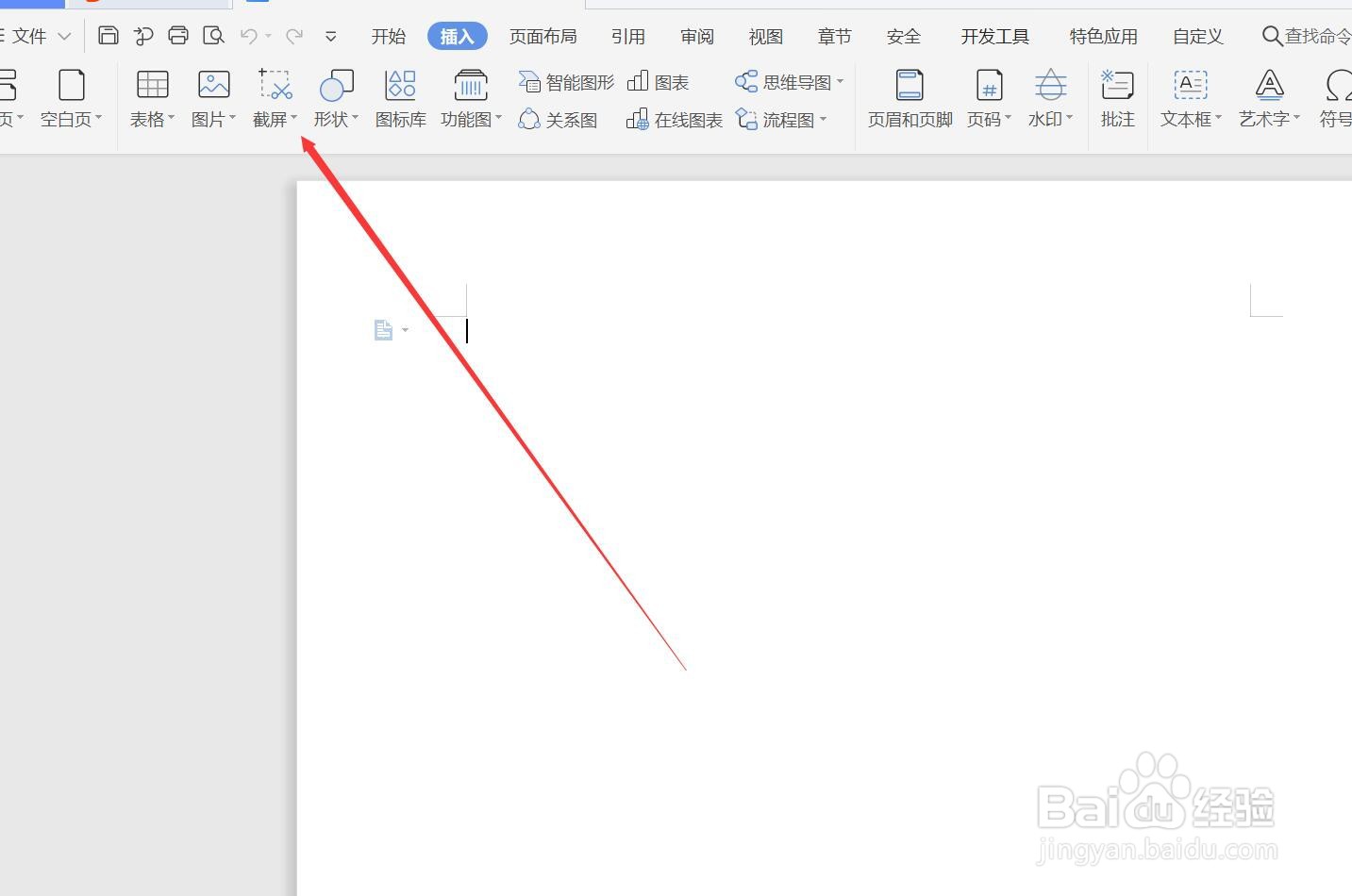Open the File (文件) menu

pos(28,36)
